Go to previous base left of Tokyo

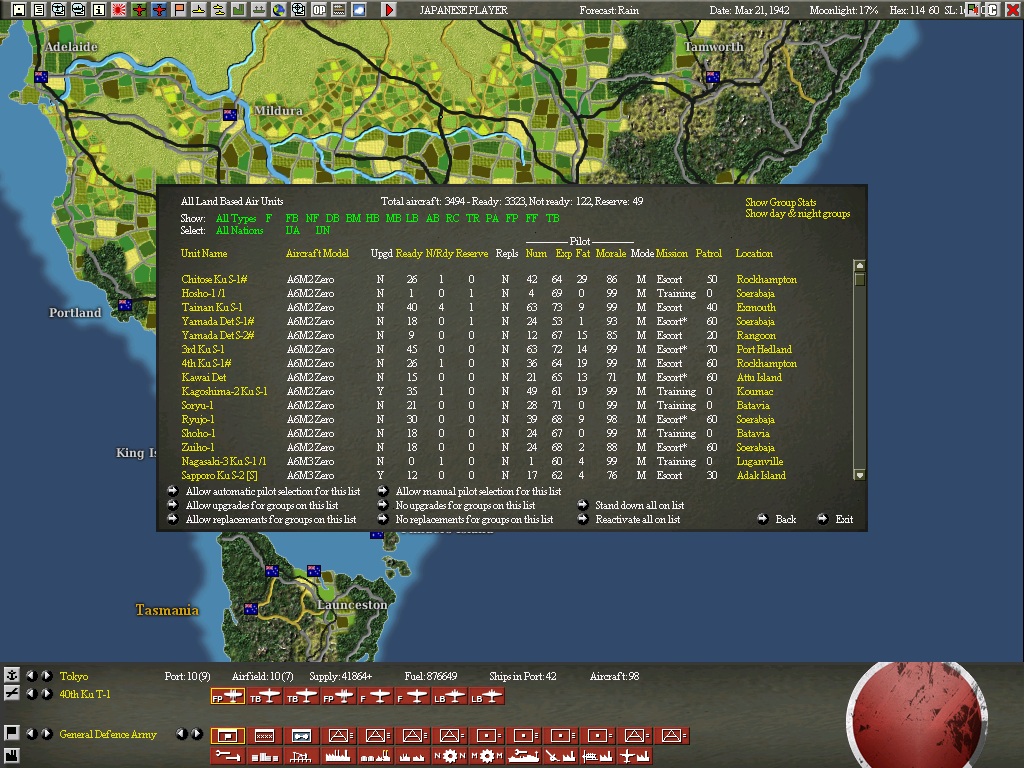click(31, 675)
